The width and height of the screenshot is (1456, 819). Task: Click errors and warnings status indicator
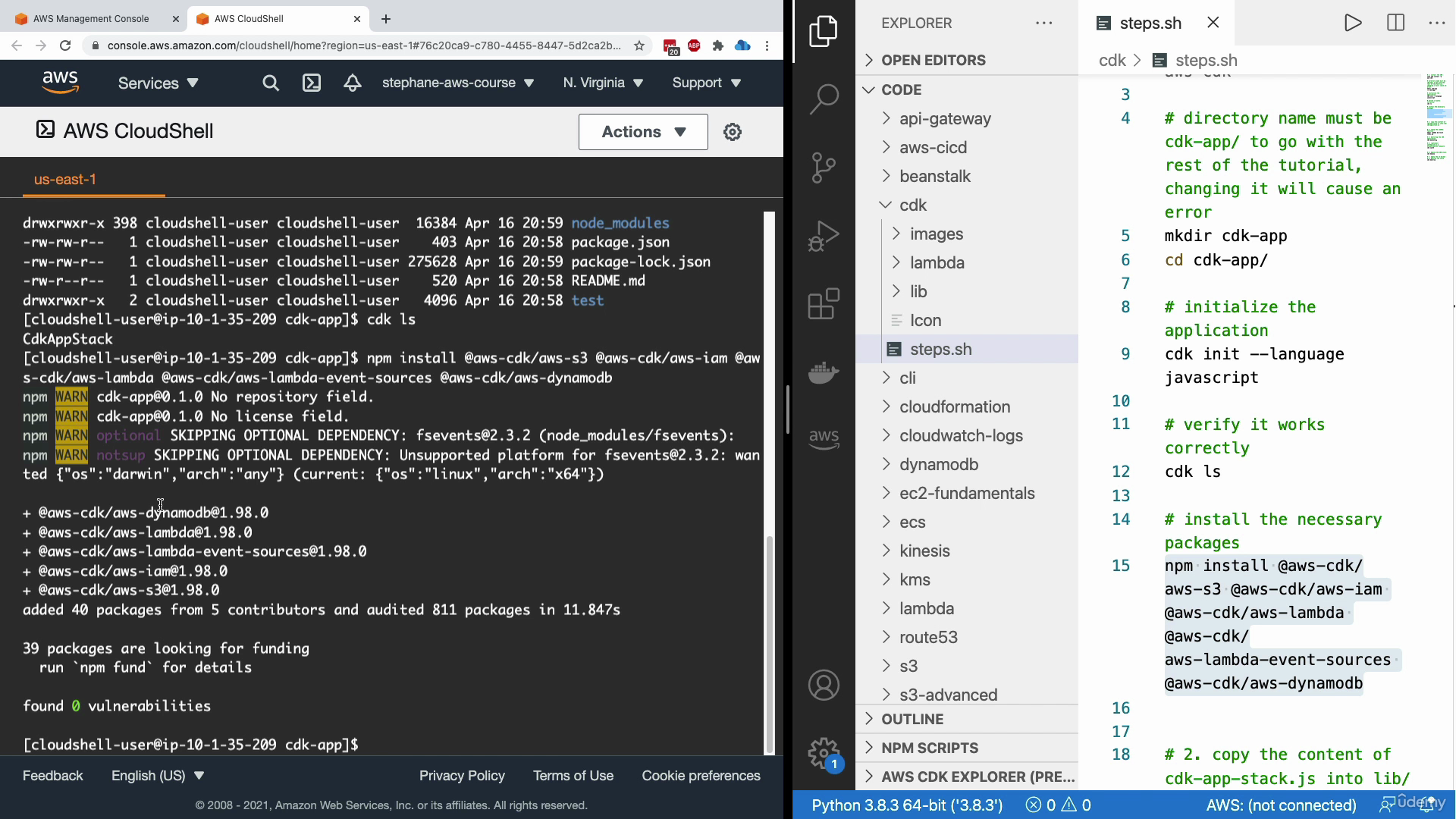[1058, 805]
